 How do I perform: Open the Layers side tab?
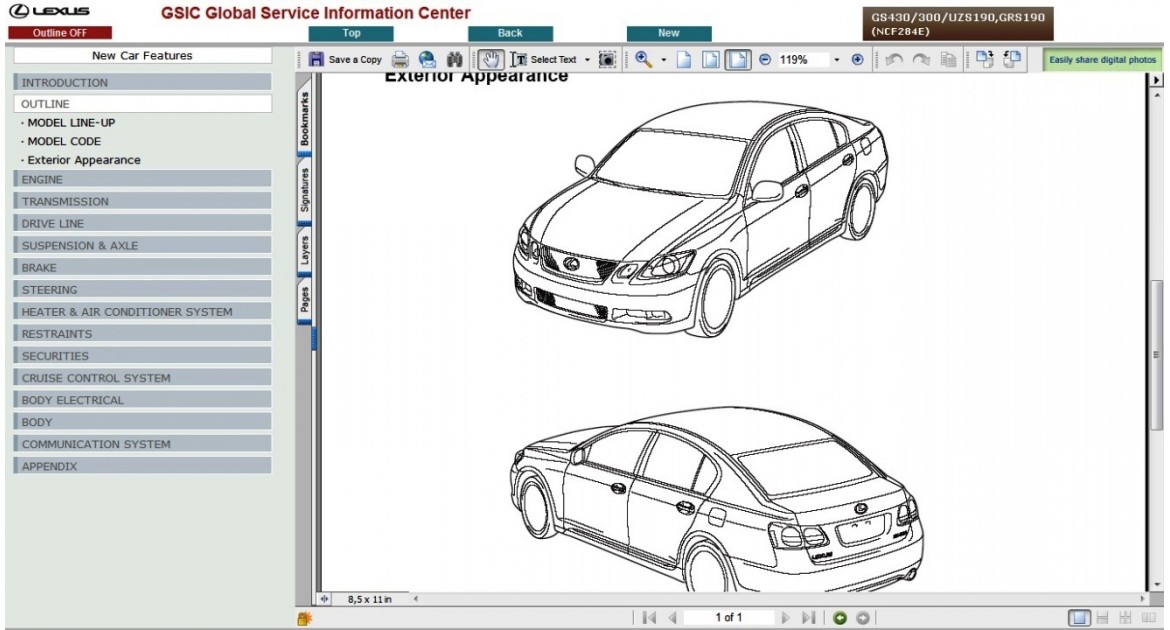[304, 250]
